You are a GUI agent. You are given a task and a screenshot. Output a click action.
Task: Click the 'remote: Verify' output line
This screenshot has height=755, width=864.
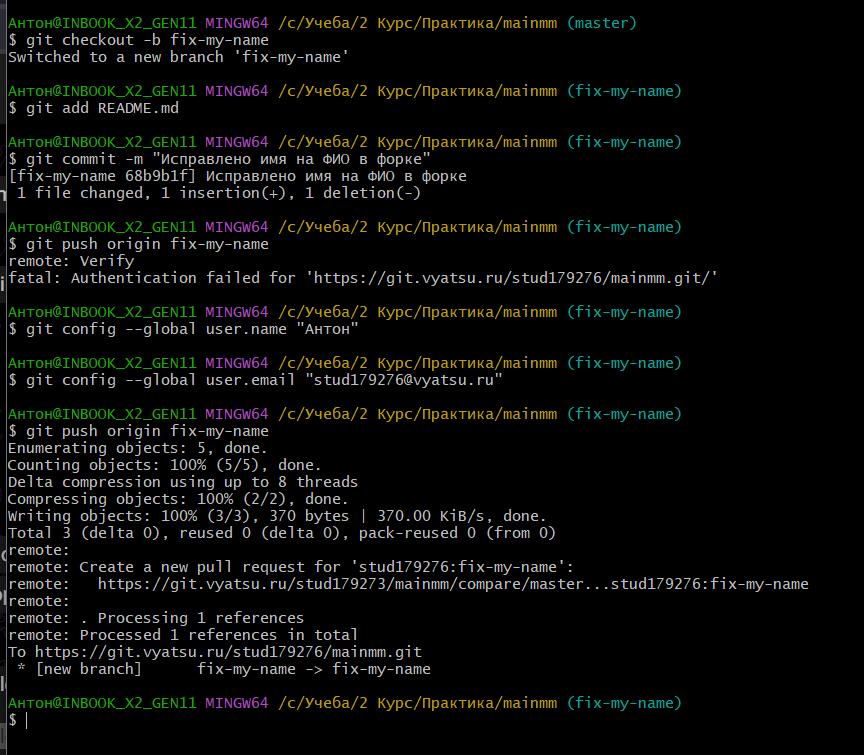point(70,261)
